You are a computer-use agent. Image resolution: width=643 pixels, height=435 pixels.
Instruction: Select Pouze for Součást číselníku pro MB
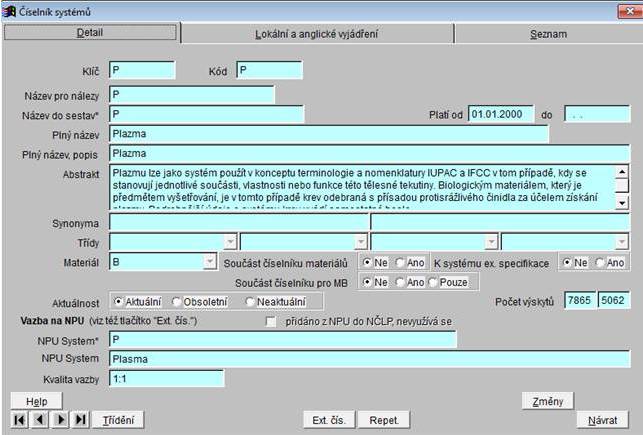point(432,282)
